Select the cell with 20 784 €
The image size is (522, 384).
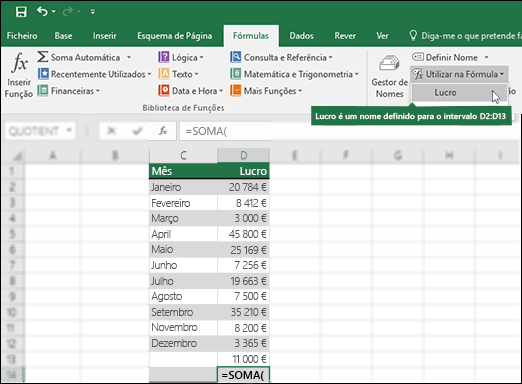click(243, 187)
